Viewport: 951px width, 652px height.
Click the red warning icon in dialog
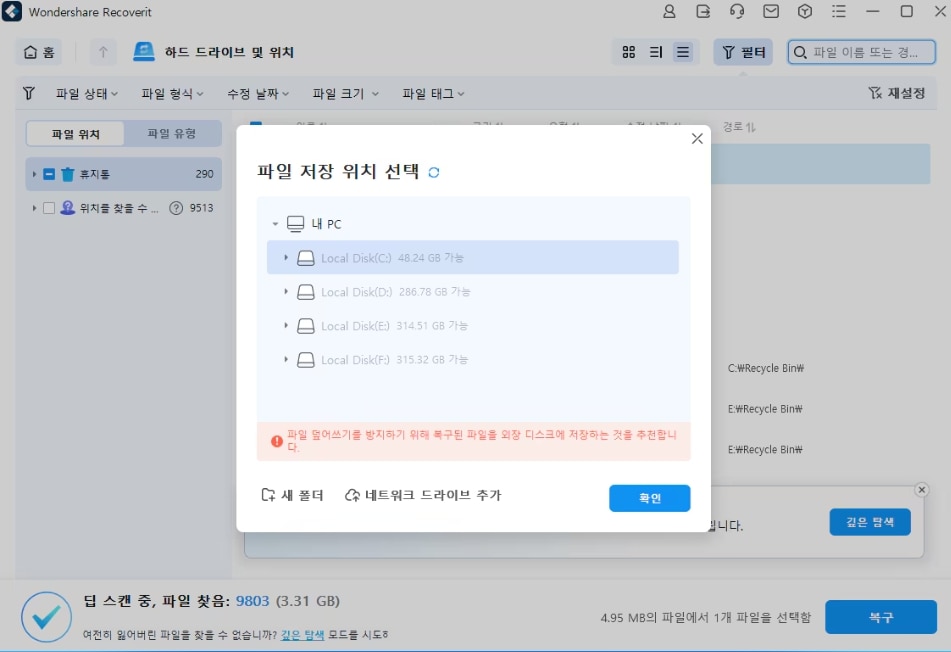click(277, 441)
